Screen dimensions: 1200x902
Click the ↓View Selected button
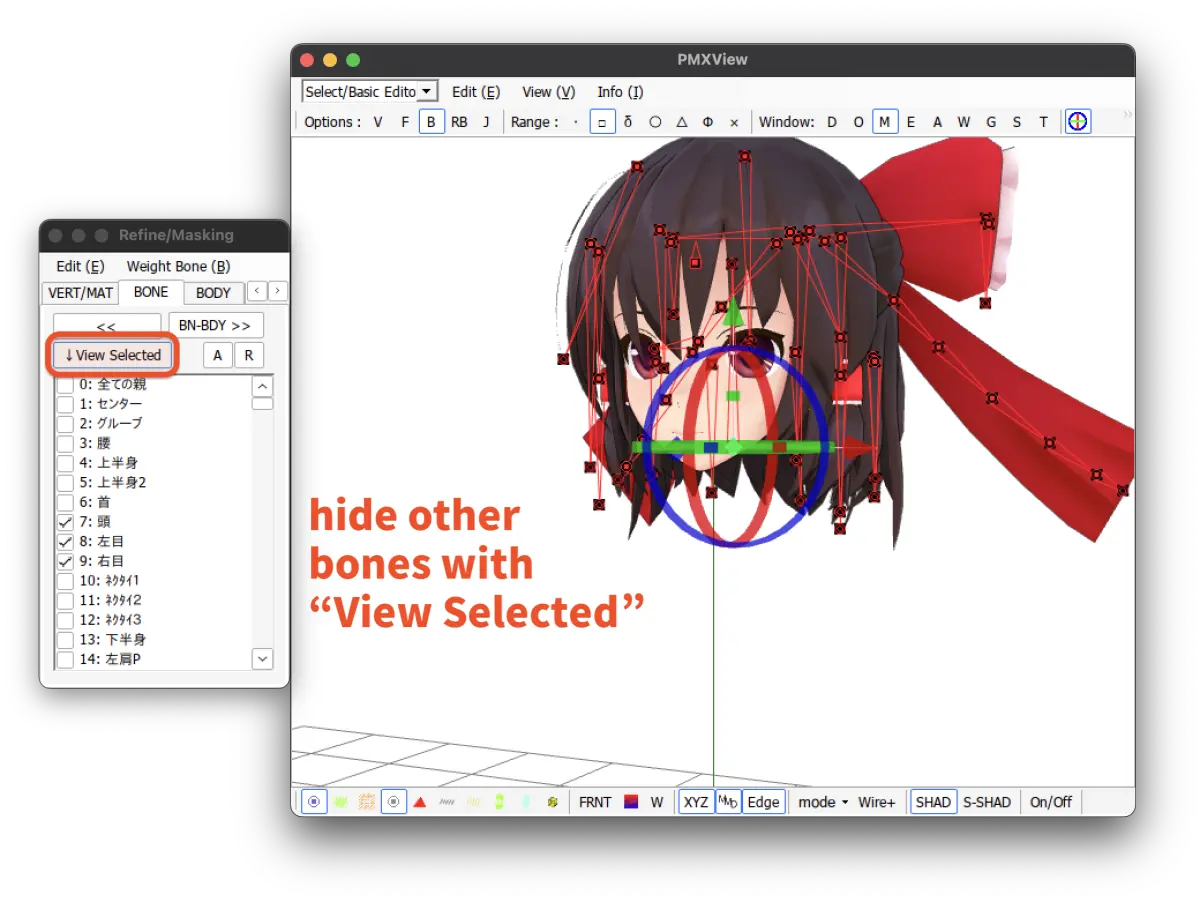pyautogui.click(x=113, y=355)
